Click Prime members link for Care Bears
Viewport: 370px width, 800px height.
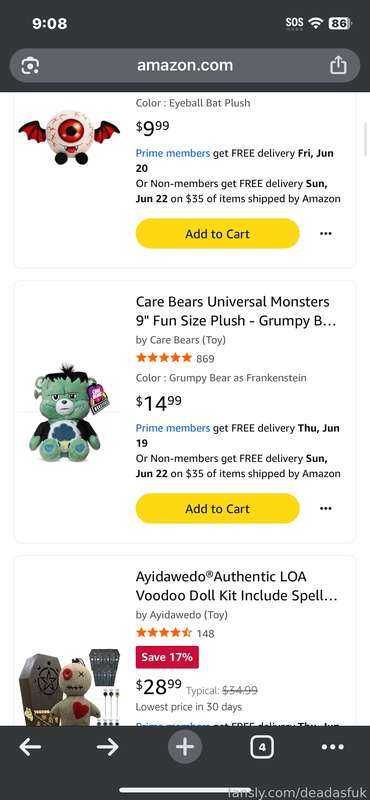coord(172,428)
